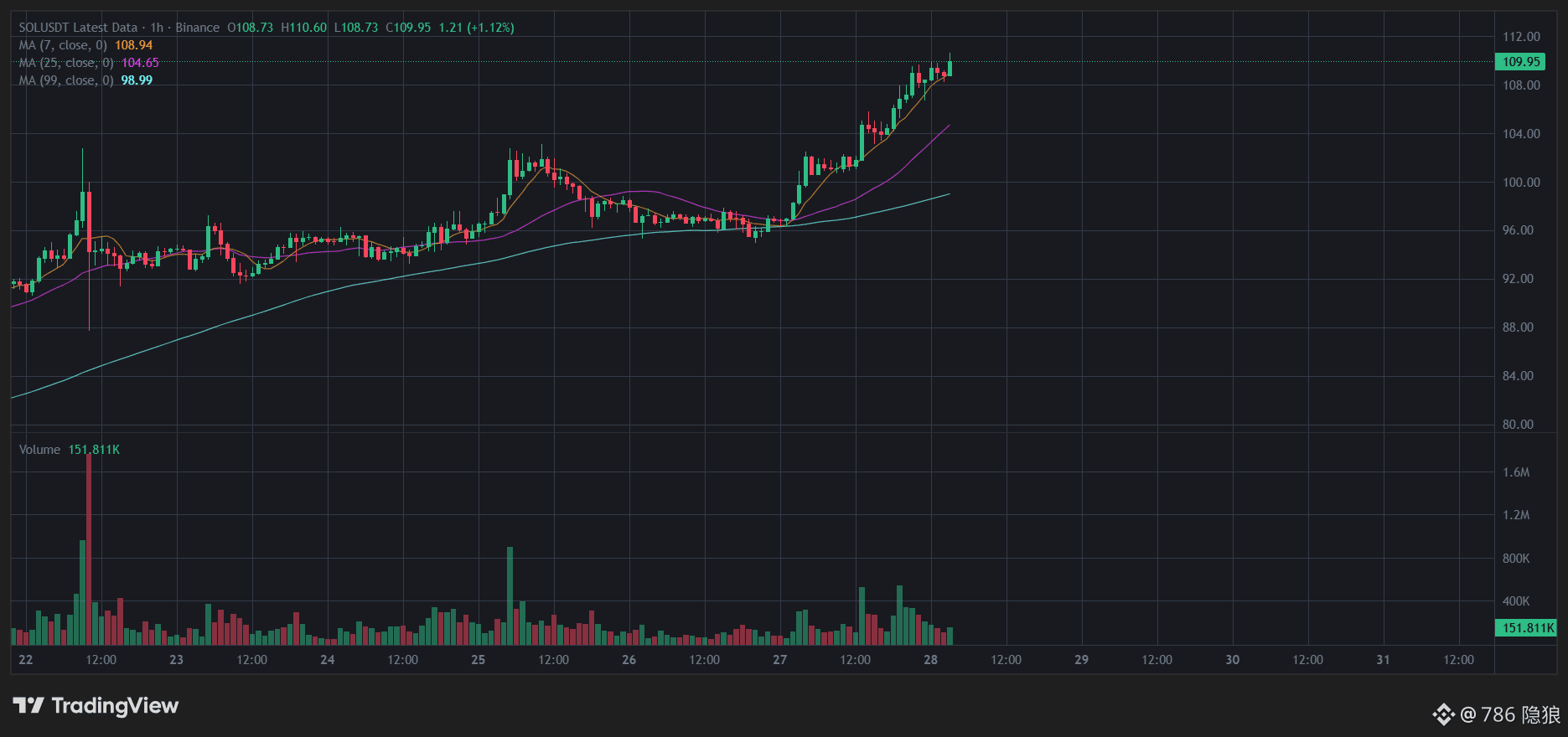Click date label 25 on time axis
The image size is (1568, 737).
click(479, 660)
